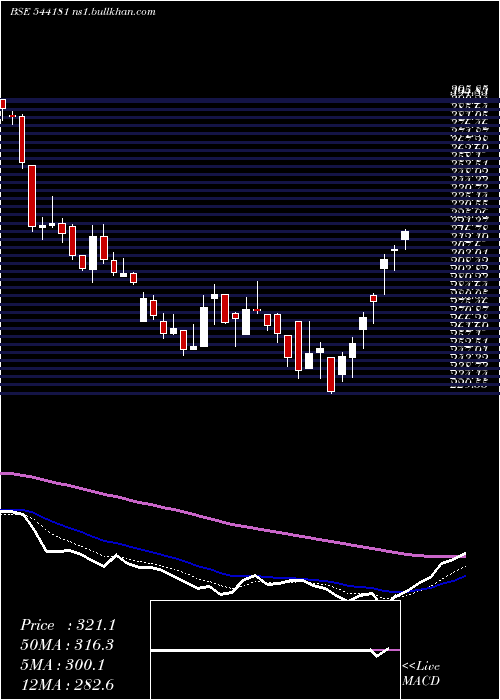This screenshot has height=700, width=500.
Task: Select the 50MA : 316.3 value
Action: (x=67, y=645)
